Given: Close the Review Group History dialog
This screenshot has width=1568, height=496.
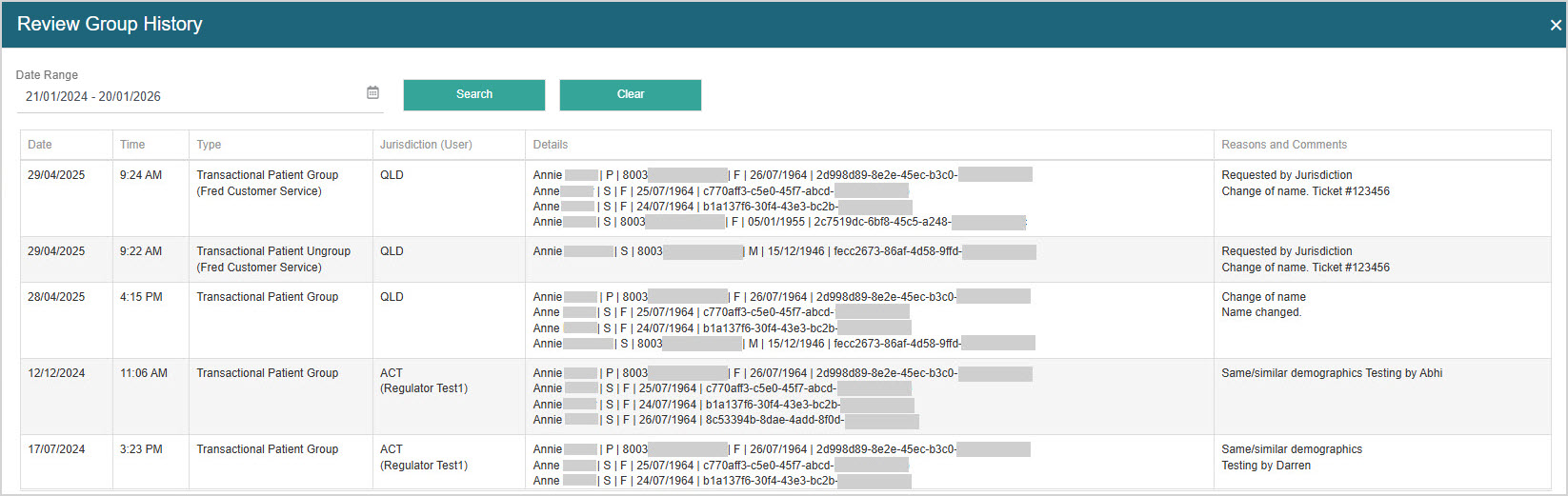Looking at the screenshot, I should (1555, 26).
